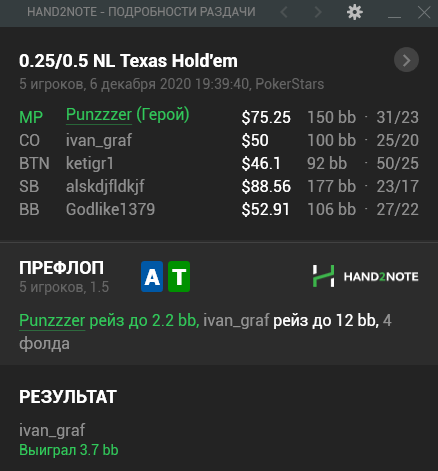Image resolution: width=438 pixels, height=471 pixels.
Task: Click the Hand2Note logo
Action: coord(365,276)
